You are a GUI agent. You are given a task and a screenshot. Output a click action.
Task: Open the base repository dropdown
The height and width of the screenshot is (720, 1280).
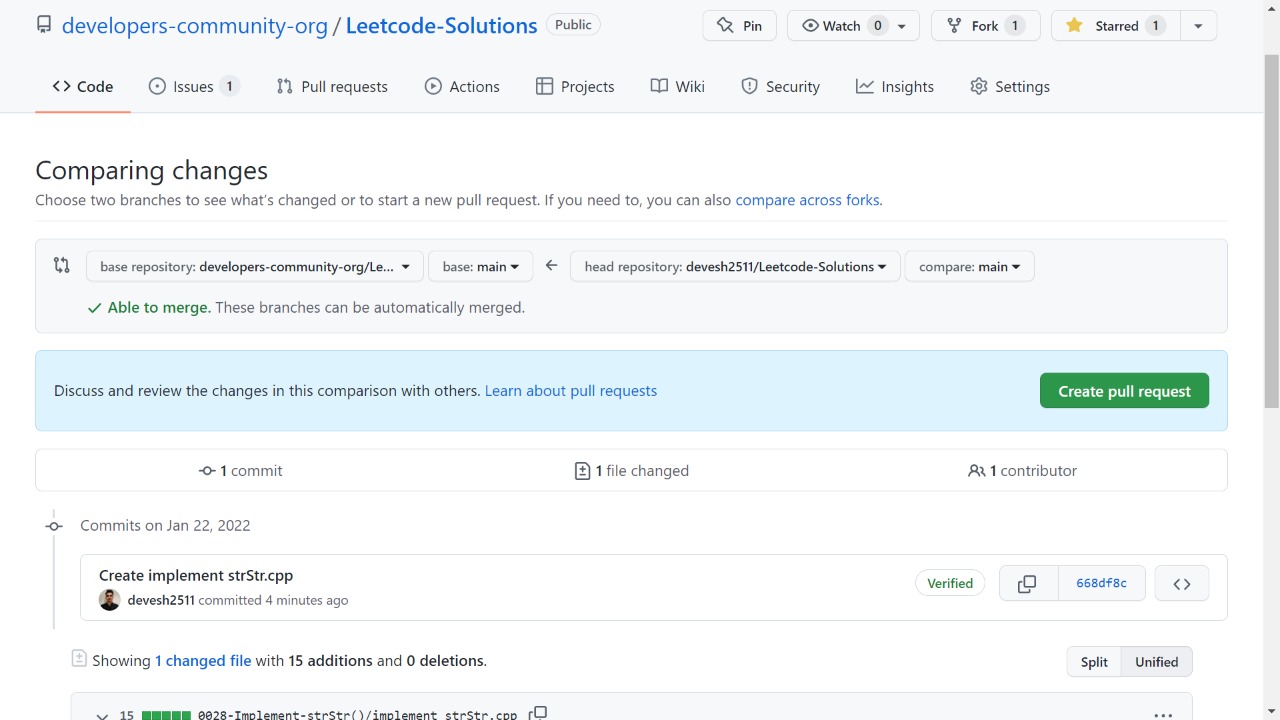pyautogui.click(x=255, y=267)
